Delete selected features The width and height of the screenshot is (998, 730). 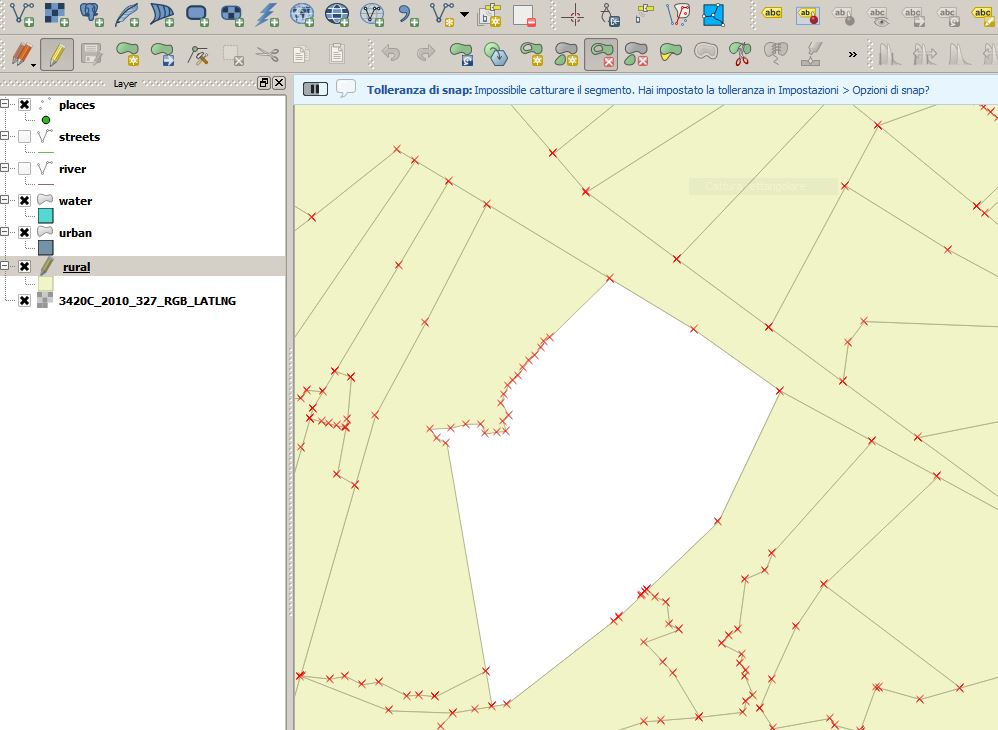(x=233, y=54)
